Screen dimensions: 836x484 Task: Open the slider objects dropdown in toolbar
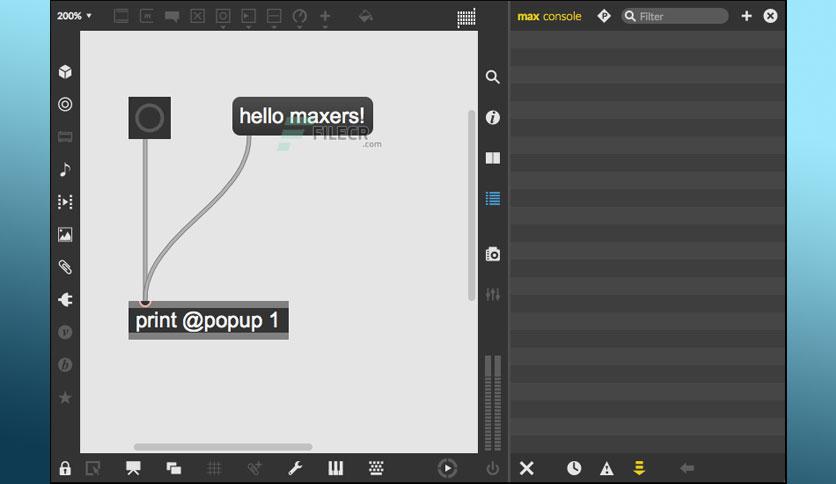click(x=274, y=17)
